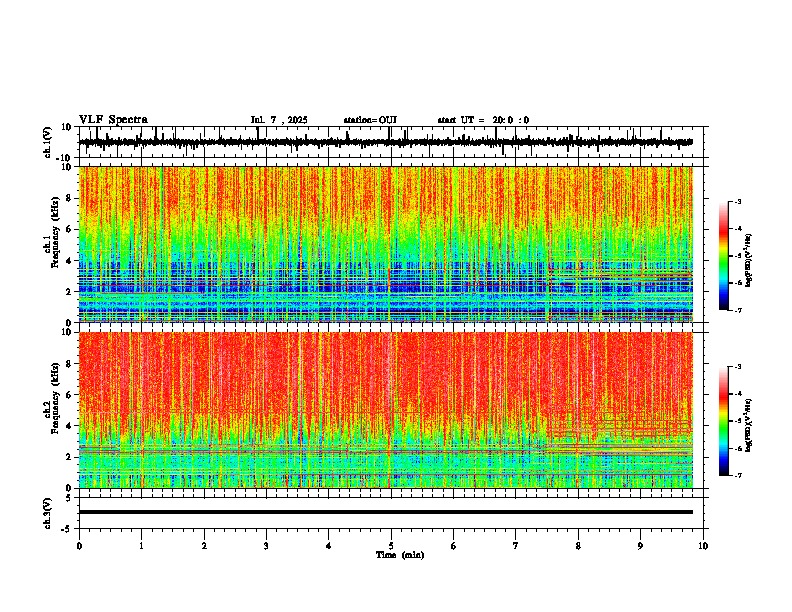Click the time axis tick label "6"
The width and height of the screenshot is (792, 612).
point(454,546)
